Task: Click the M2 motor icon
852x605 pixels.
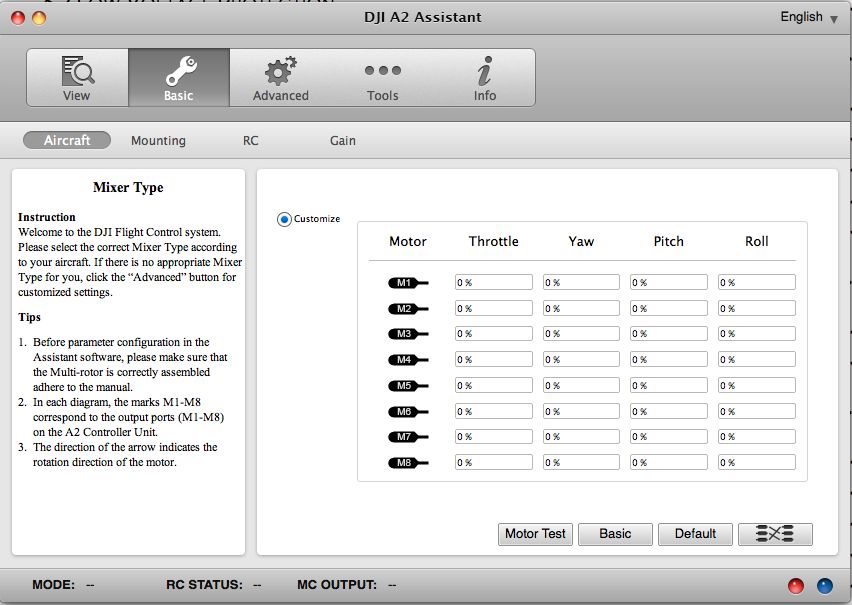Action: pos(408,309)
